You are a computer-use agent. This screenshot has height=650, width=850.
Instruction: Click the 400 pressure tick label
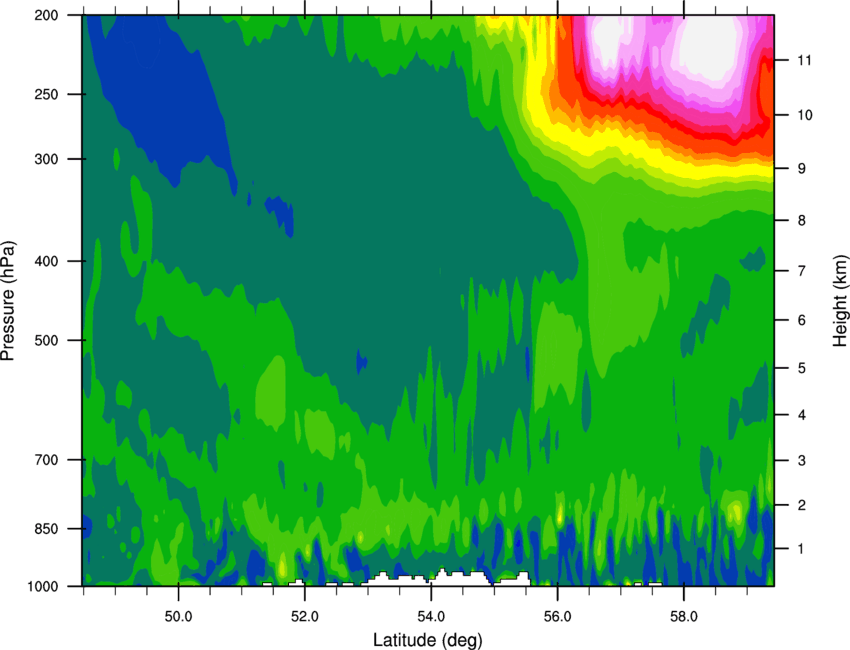click(x=47, y=261)
